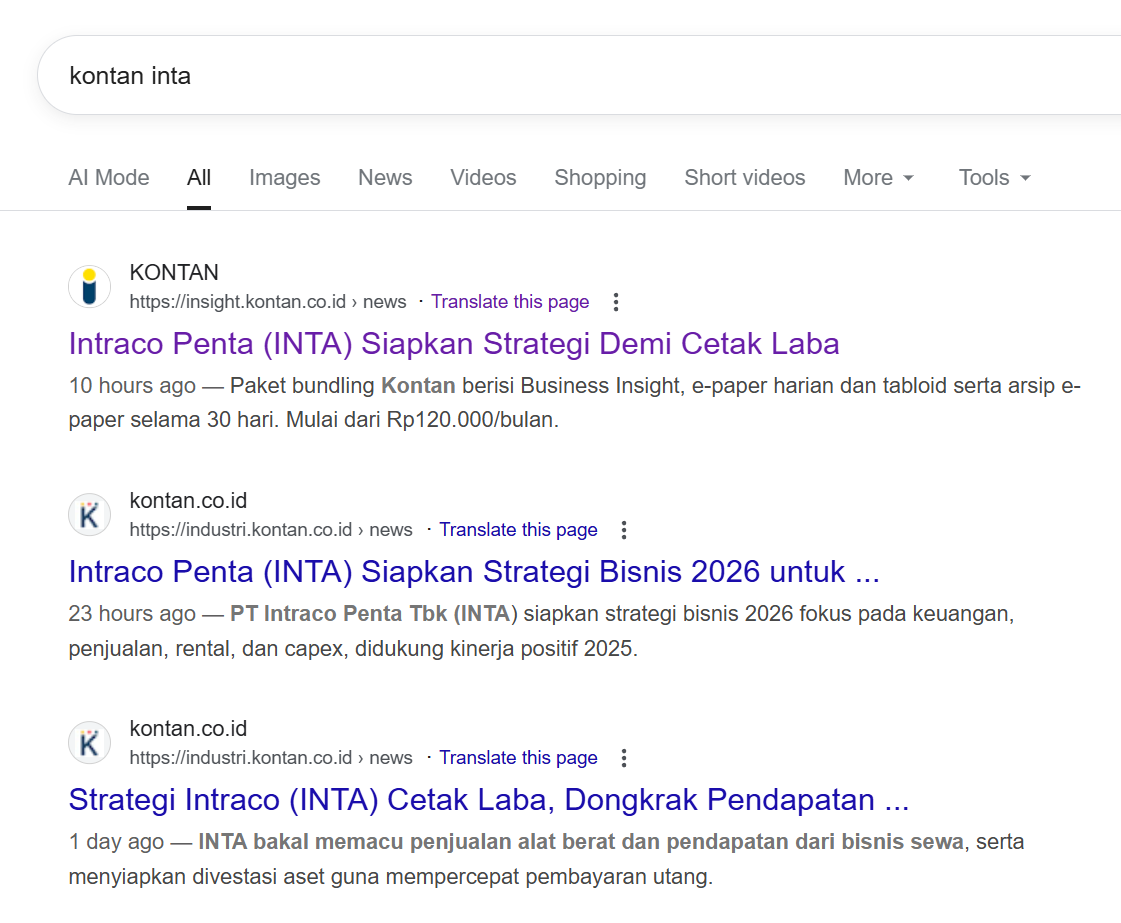
Task: Click the K favicon of the Strategi Bisnis 2026 result
Action: (89, 515)
